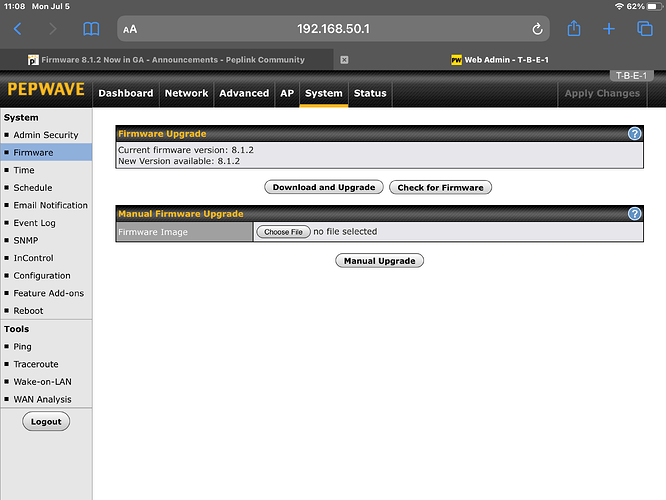This screenshot has height=500, width=666.
Task: Show all tabs overview icon
Action: point(644,29)
